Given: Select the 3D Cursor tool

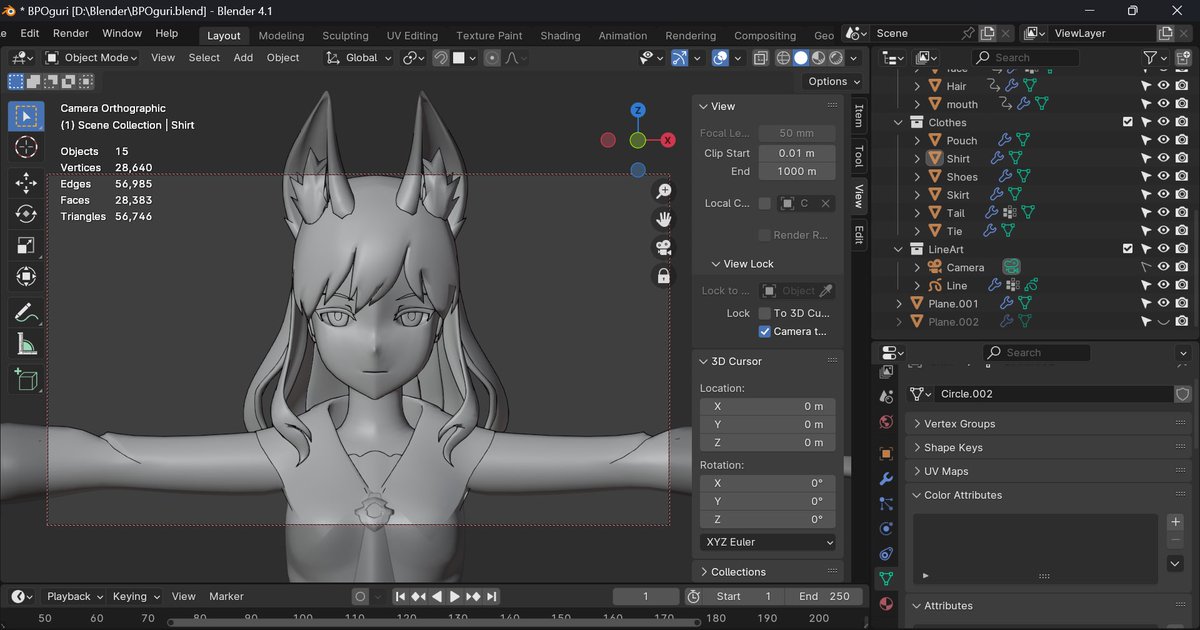Looking at the screenshot, I should (26, 148).
